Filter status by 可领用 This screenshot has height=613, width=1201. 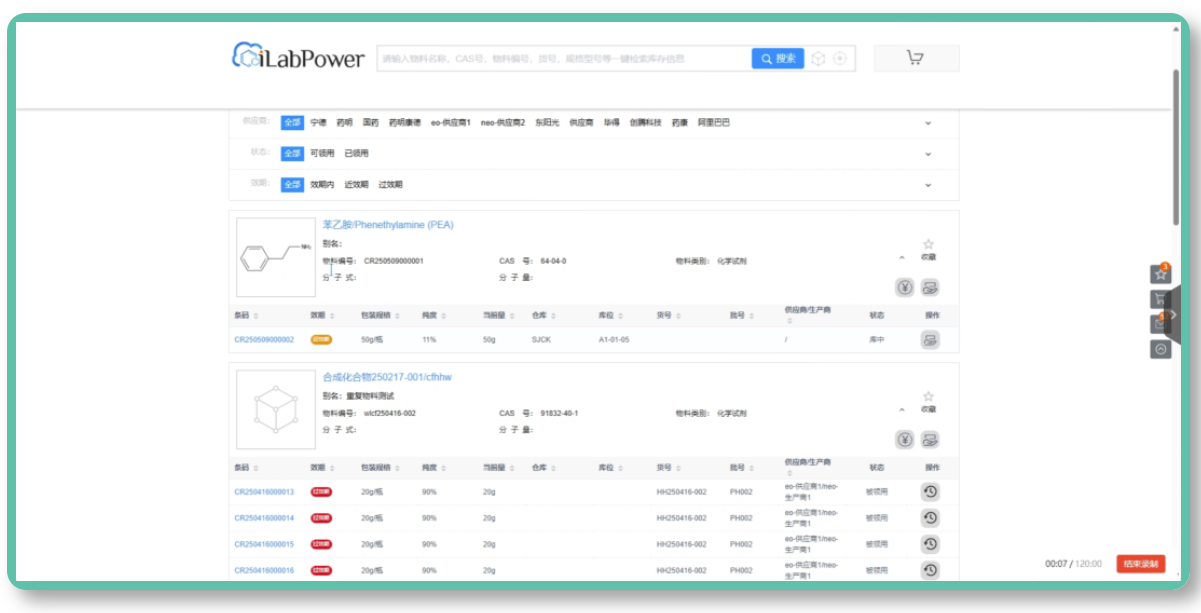(322, 153)
